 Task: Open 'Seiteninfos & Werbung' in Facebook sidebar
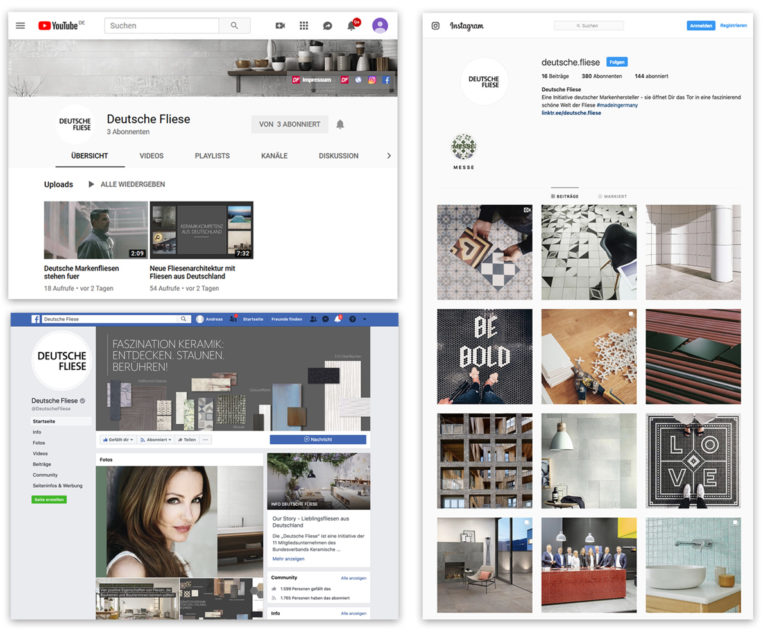[x=57, y=486]
